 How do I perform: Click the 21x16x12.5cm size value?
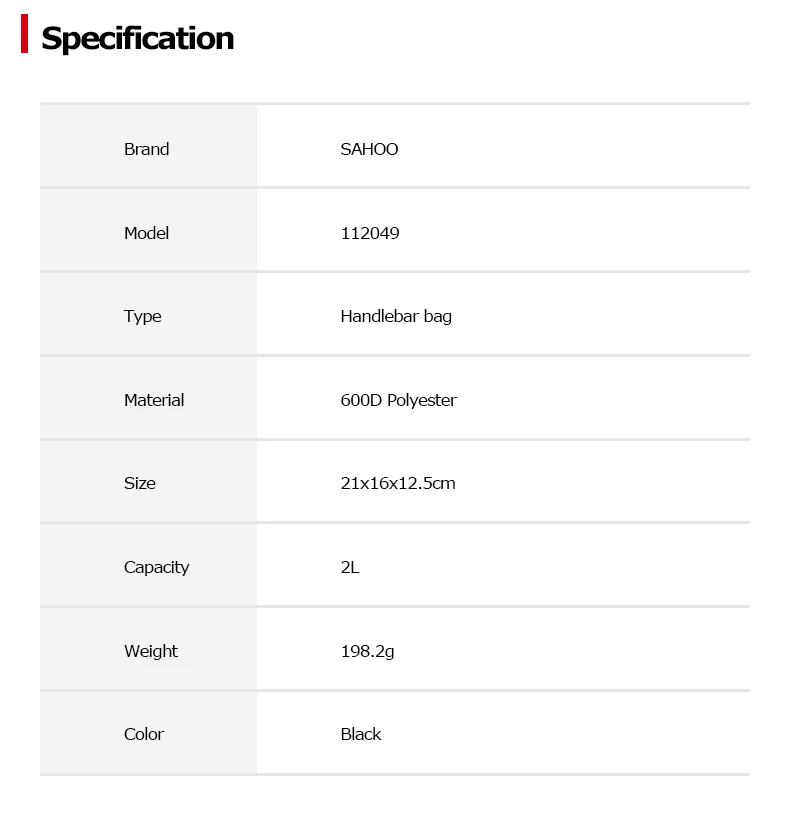(x=398, y=484)
